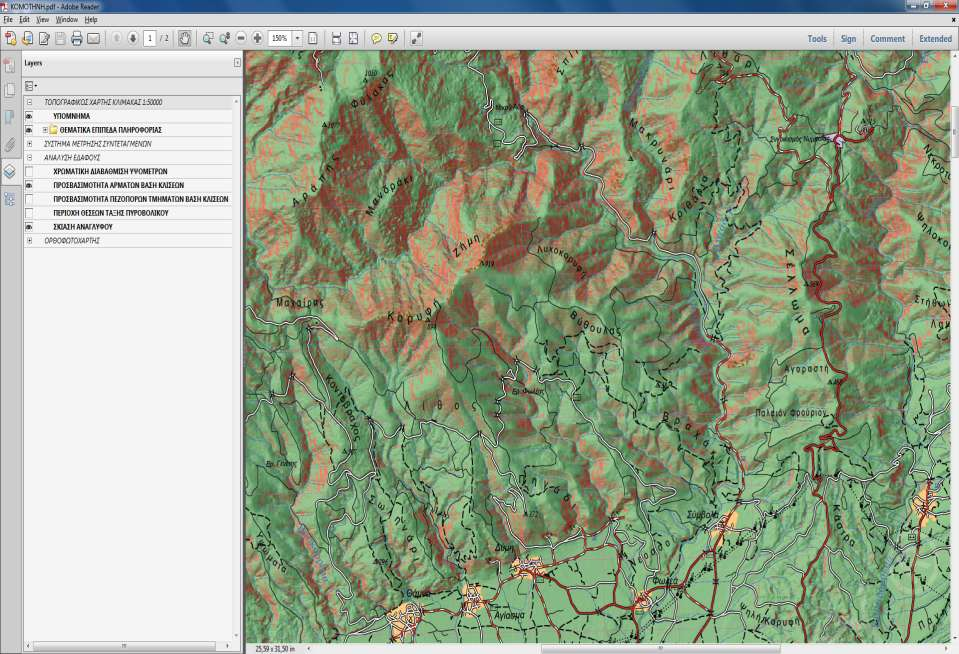Click the ΟΡΘΟΦΩΤΟΧΑΡΤΗΣ group label
Screen dimensions: 959x654
72,241
